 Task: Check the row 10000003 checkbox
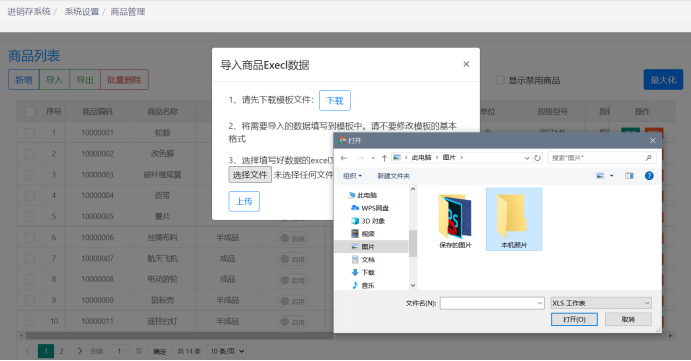tap(30, 175)
